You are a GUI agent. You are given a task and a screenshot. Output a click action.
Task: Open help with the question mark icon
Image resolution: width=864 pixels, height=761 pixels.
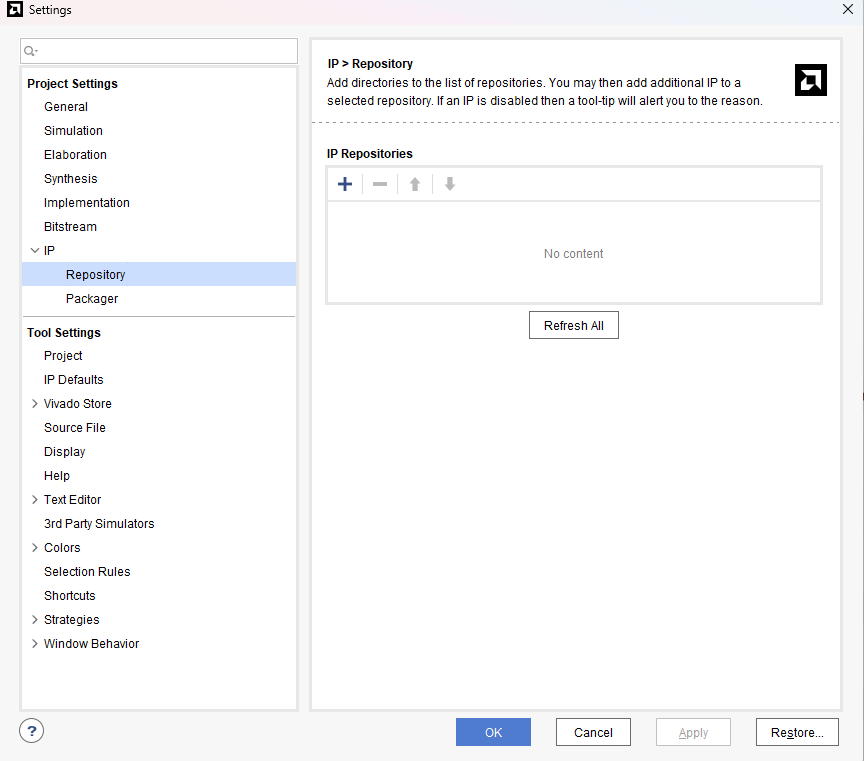[x=31, y=731]
